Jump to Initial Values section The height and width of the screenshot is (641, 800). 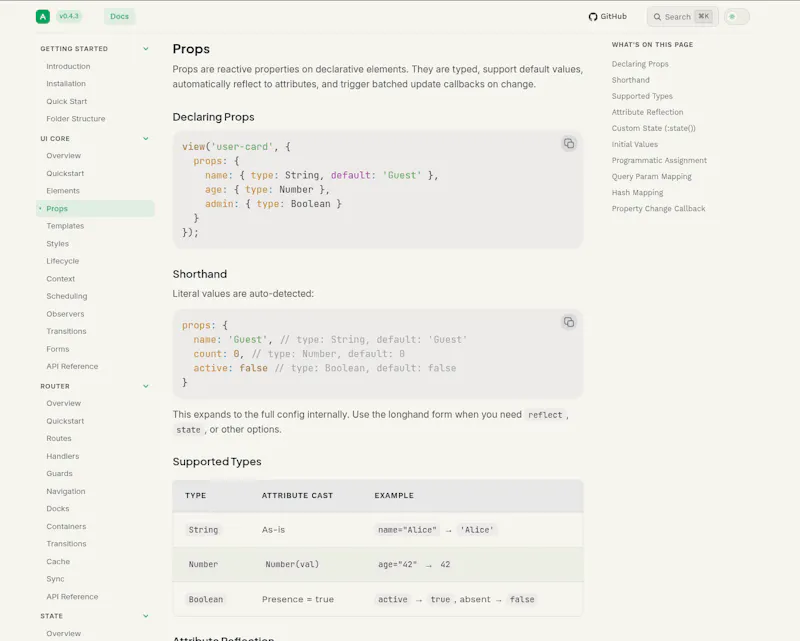[635, 144]
